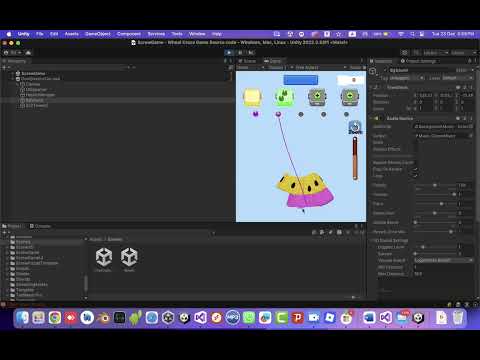The height and width of the screenshot is (360, 480).
Task: Open the Volume Rolloff dropdown
Action: (443, 260)
